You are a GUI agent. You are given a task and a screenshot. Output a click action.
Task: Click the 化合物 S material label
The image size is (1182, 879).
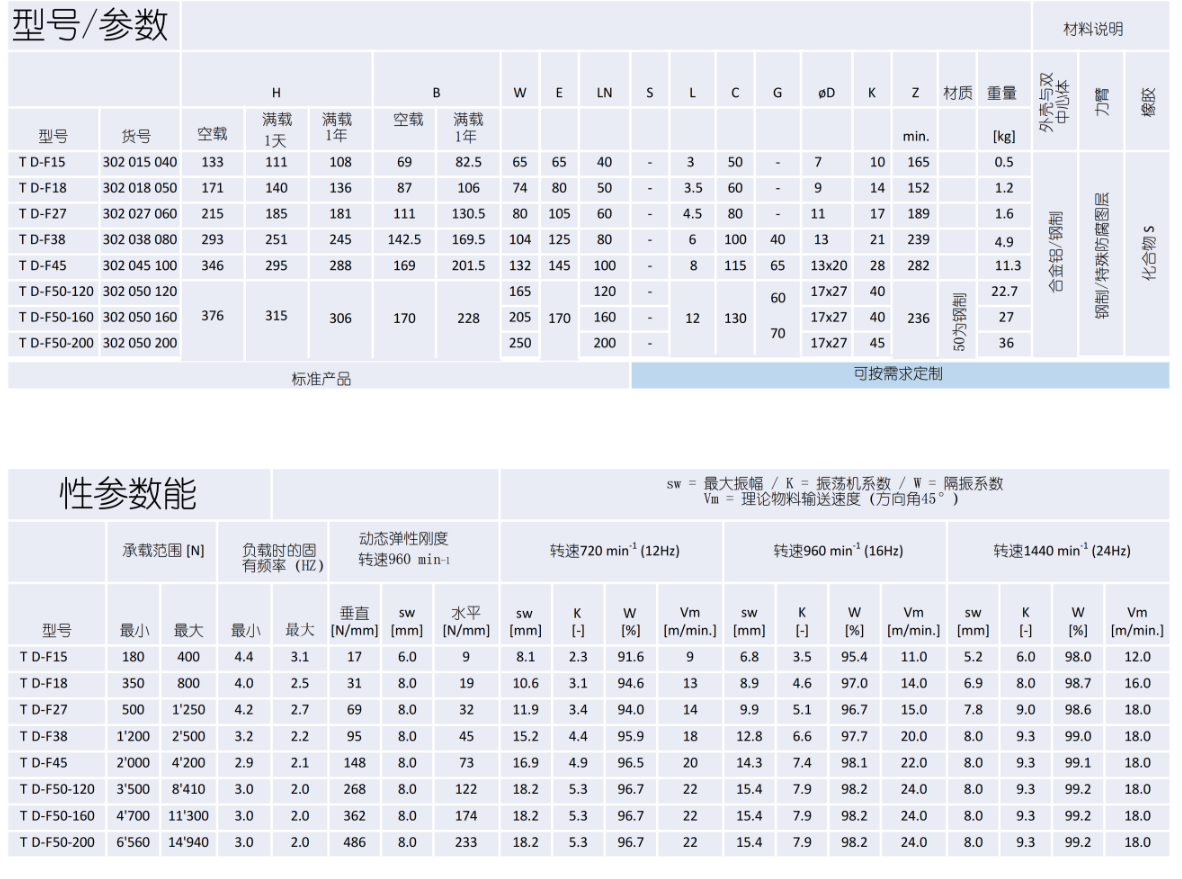coord(1150,250)
